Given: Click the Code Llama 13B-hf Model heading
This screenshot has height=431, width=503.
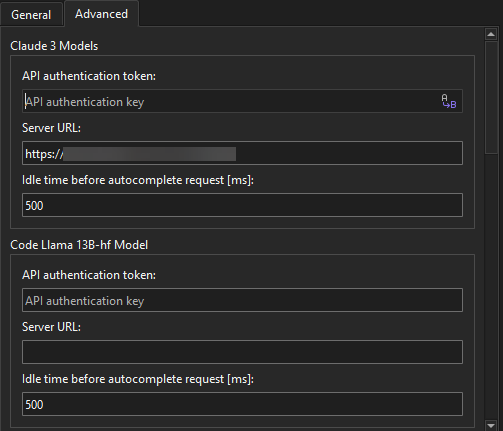Looking at the screenshot, I should point(79,245).
